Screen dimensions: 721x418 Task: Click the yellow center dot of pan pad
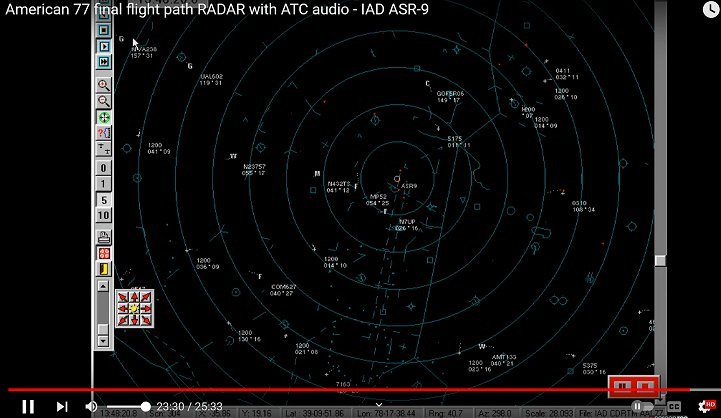(134, 309)
